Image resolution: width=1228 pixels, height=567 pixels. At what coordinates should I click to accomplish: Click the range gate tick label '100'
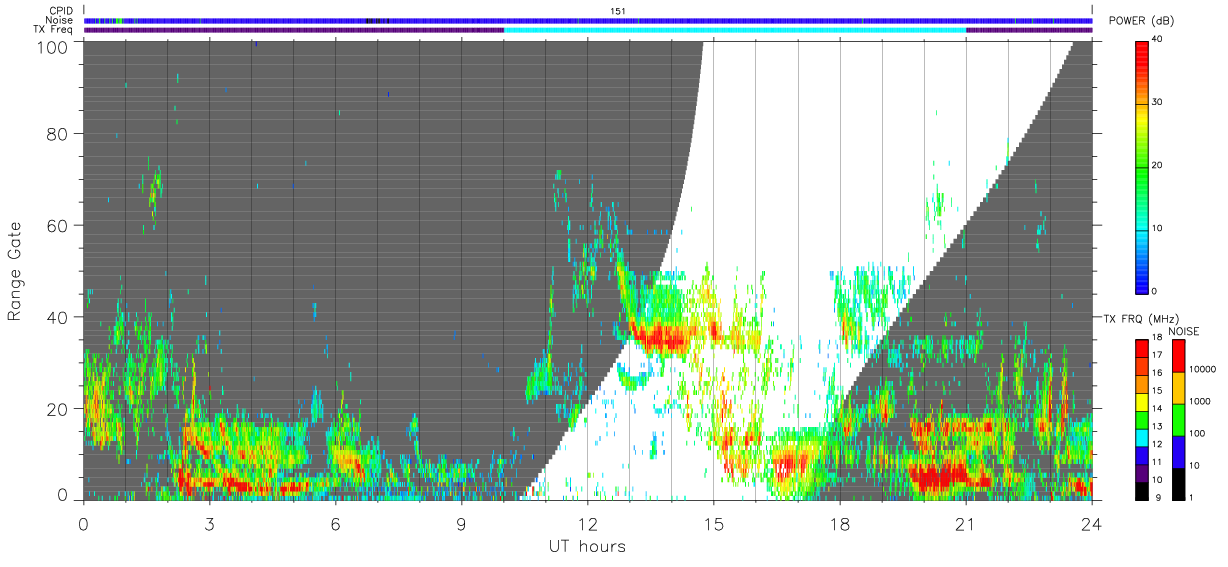click(51, 47)
